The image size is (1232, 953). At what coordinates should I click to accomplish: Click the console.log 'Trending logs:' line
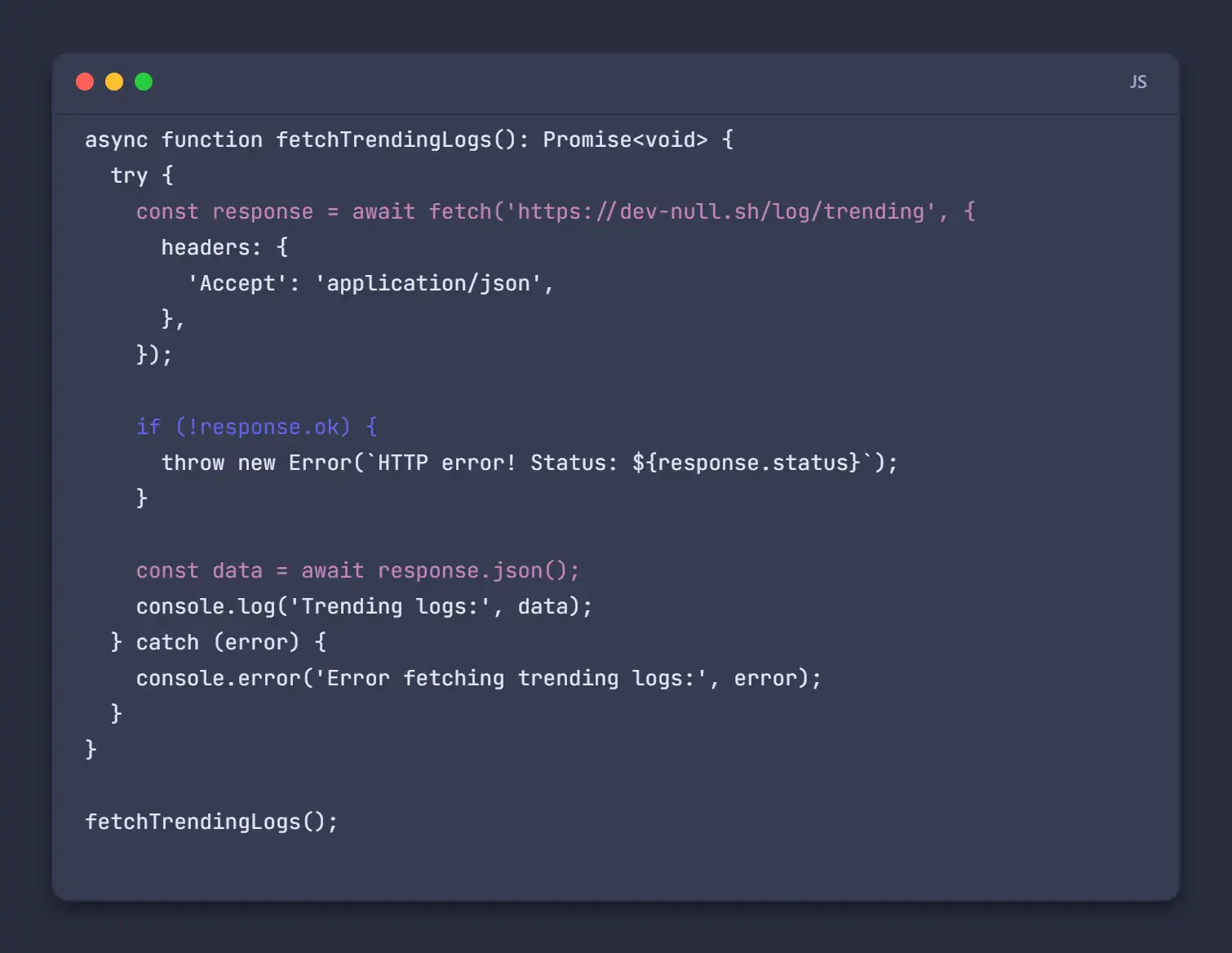[364, 606]
